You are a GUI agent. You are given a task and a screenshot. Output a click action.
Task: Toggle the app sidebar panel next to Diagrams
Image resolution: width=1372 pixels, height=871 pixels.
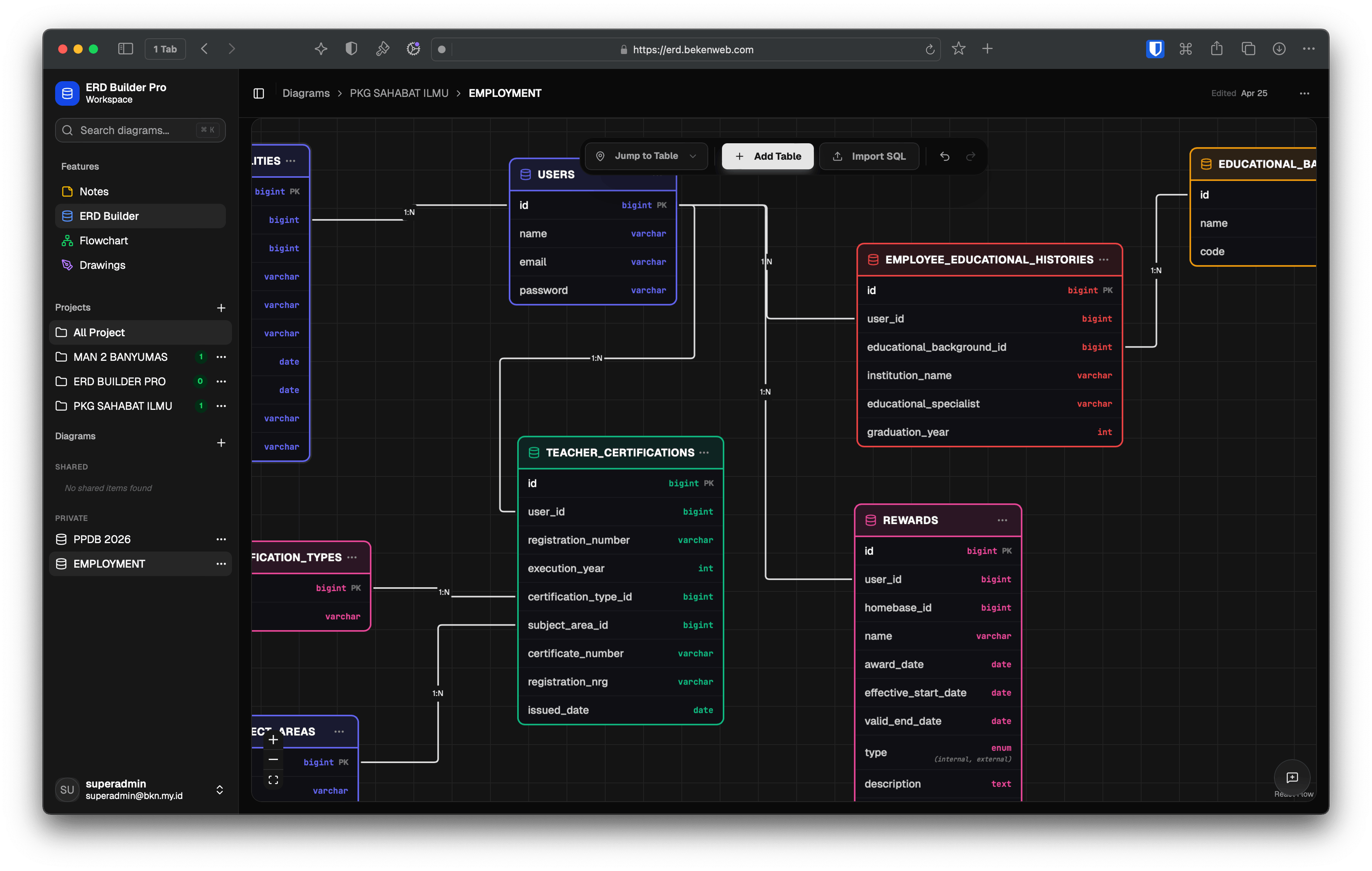(x=259, y=93)
